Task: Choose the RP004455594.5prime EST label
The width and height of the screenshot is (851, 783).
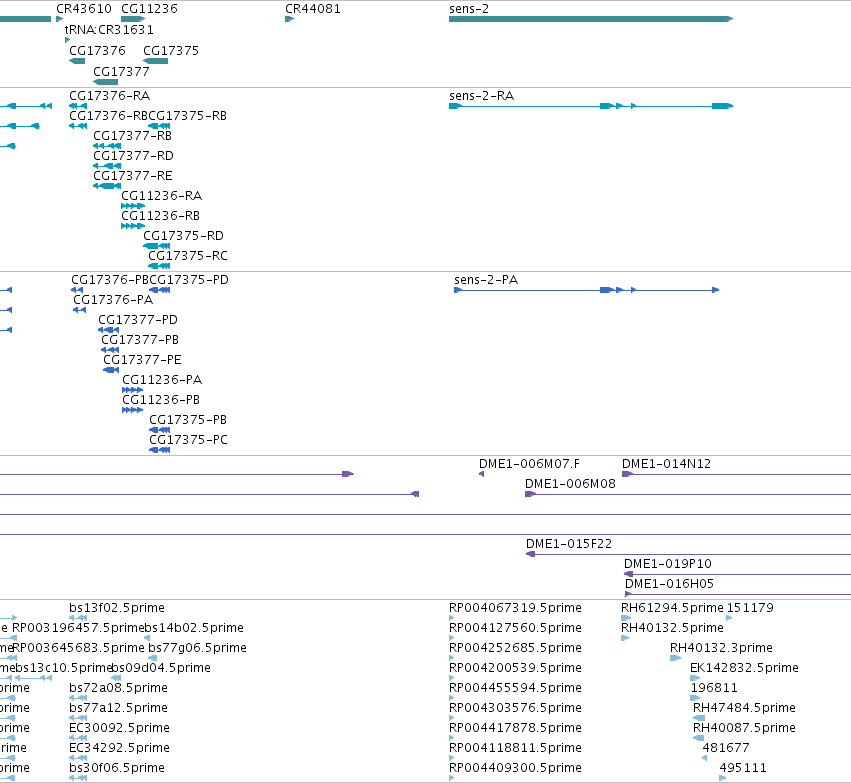Action: [x=515, y=688]
